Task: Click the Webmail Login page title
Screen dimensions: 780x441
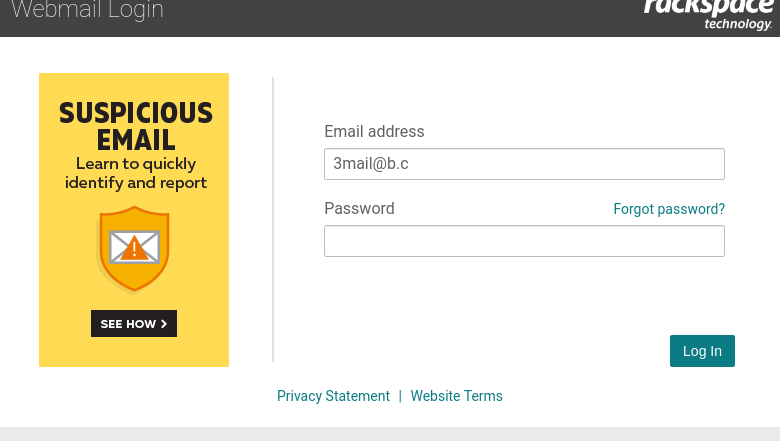Action: [87, 10]
